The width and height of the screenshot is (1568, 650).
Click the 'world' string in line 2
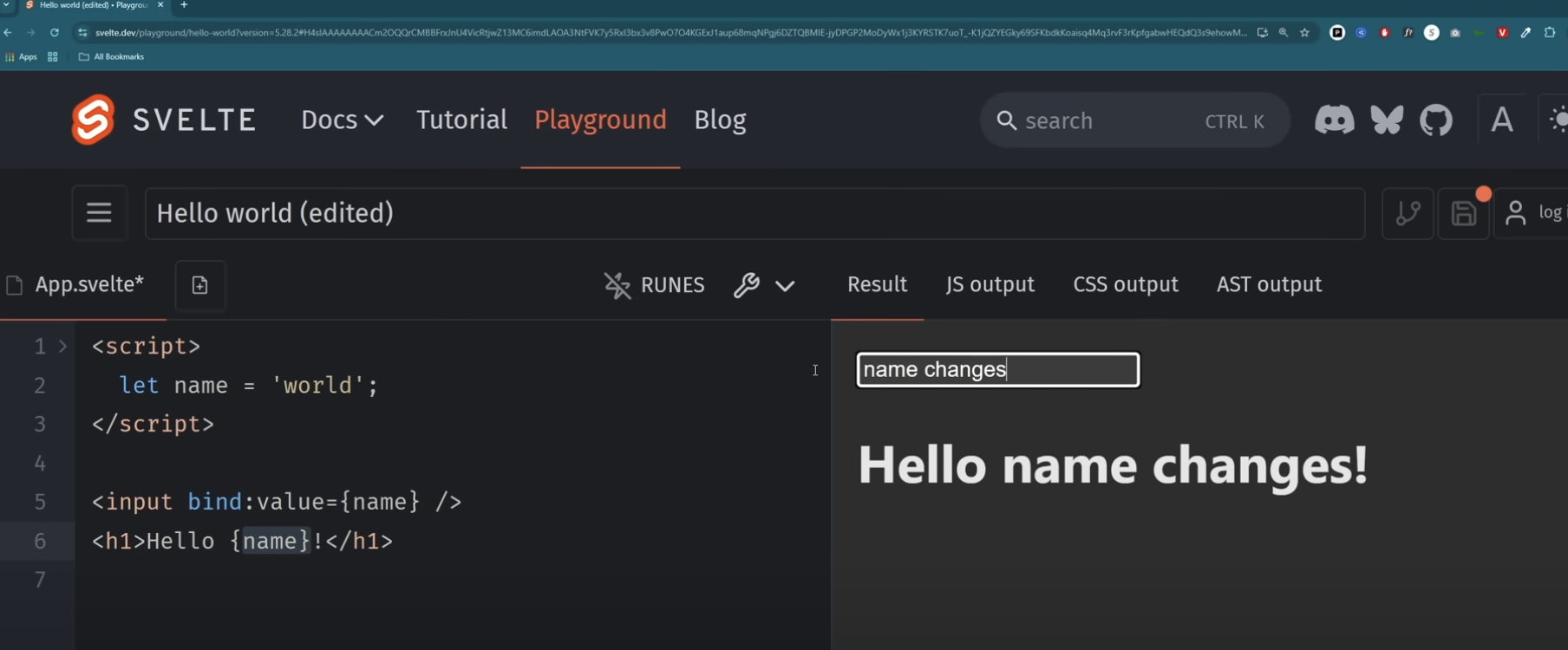pyautogui.click(x=317, y=385)
